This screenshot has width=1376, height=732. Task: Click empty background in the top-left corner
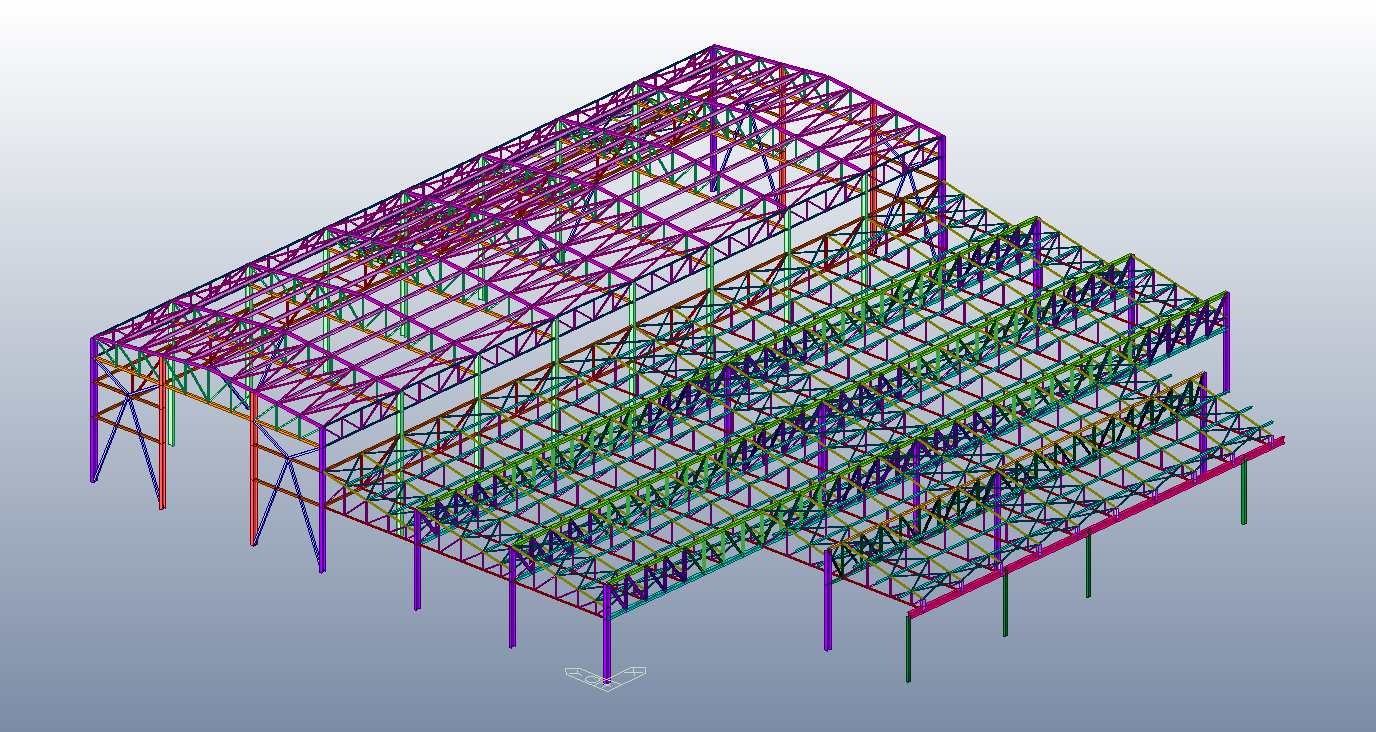tap(40, 30)
